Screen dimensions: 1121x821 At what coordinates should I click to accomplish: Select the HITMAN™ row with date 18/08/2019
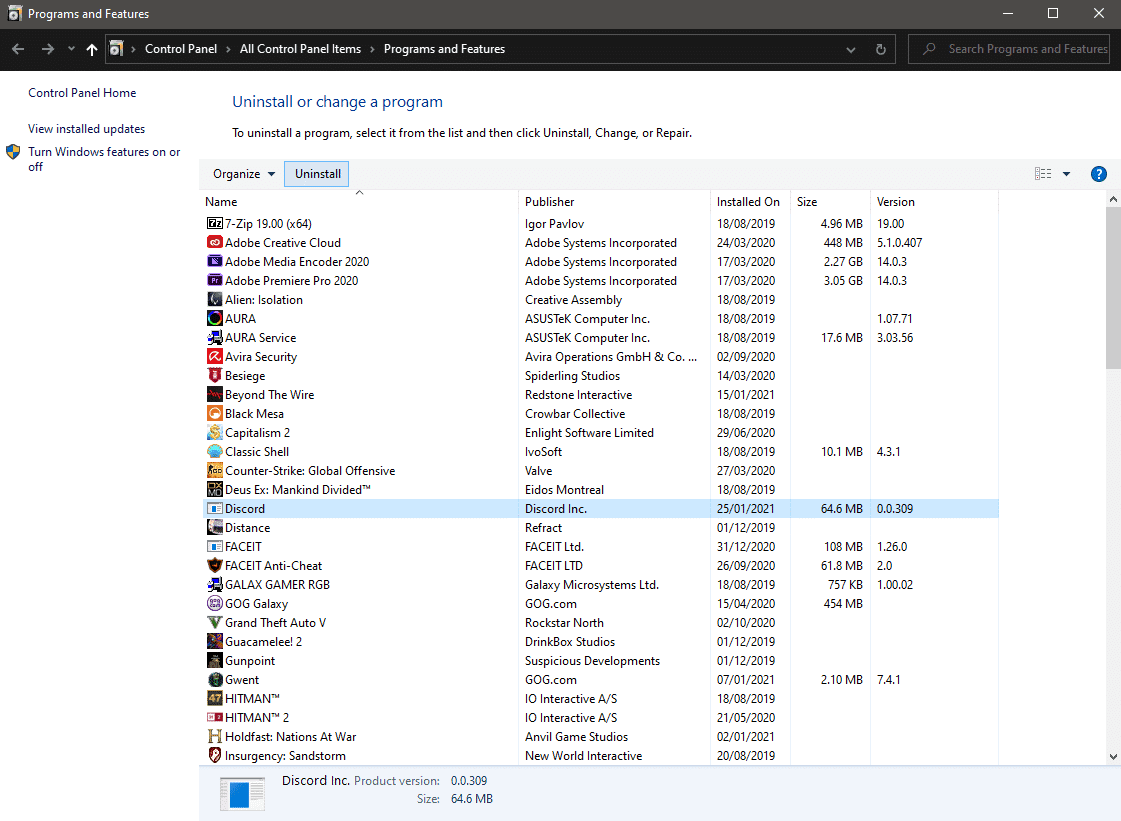pyautogui.click(x=601, y=699)
